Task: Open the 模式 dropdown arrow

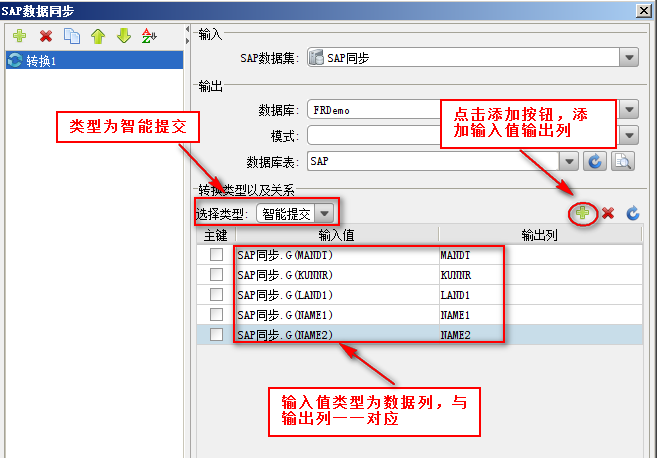Action: click(629, 135)
